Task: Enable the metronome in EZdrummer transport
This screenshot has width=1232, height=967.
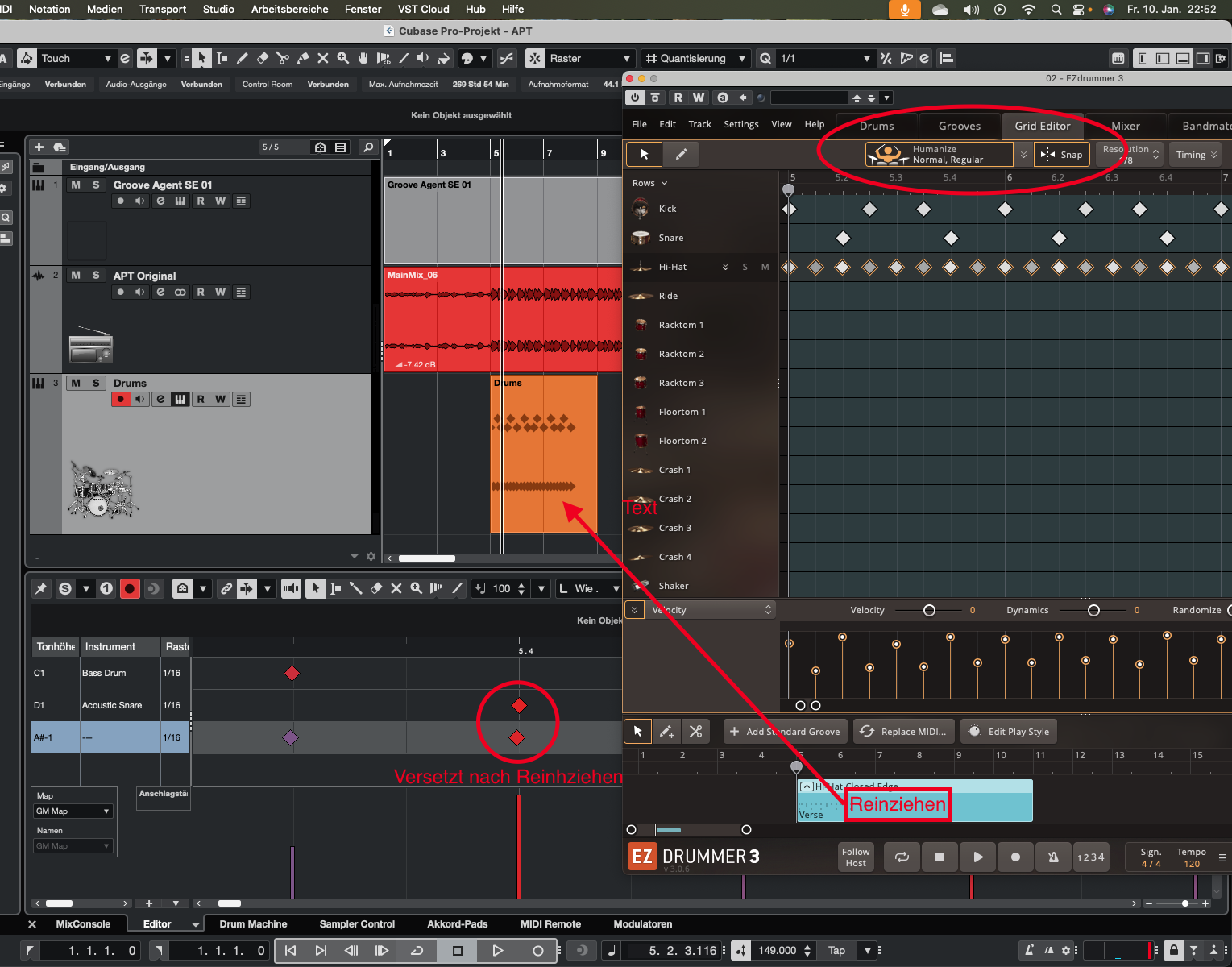Action: [x=1053, y=857]
